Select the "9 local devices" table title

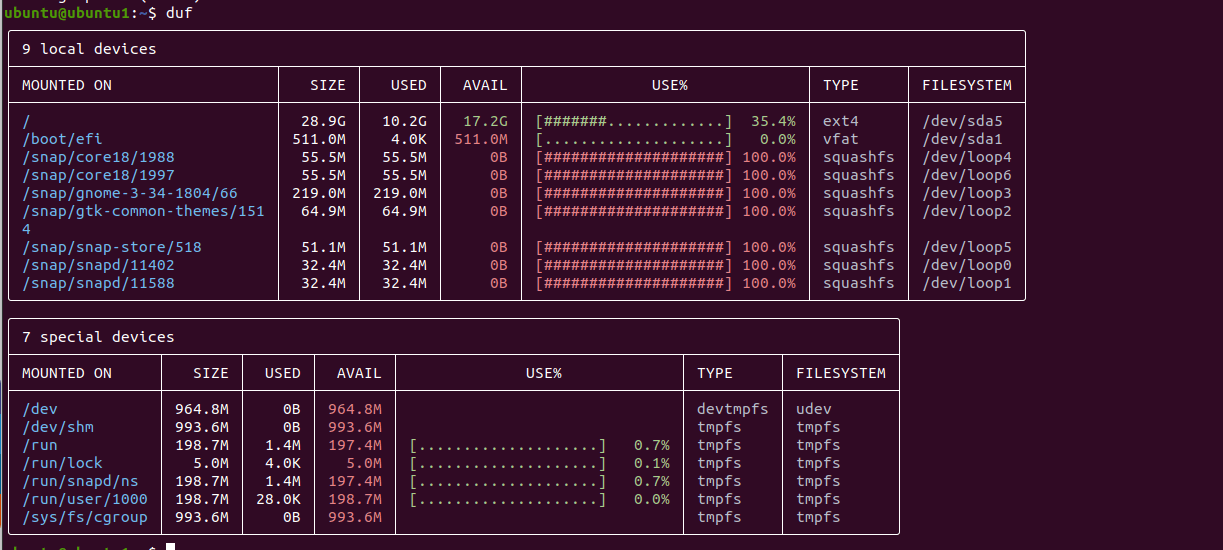89,49
